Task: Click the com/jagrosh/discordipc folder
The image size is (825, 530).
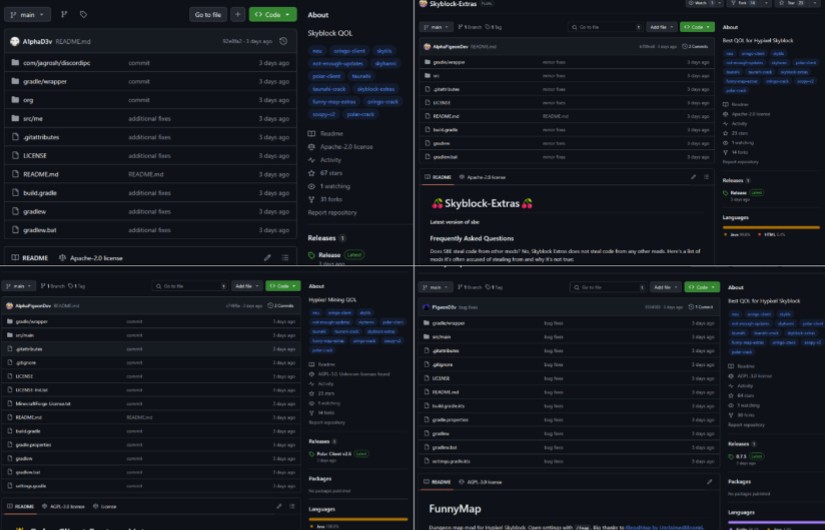Action: point(55,62)
